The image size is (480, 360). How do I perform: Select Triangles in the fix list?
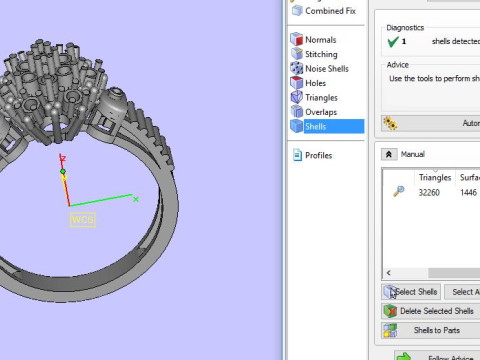pos(321,98)
